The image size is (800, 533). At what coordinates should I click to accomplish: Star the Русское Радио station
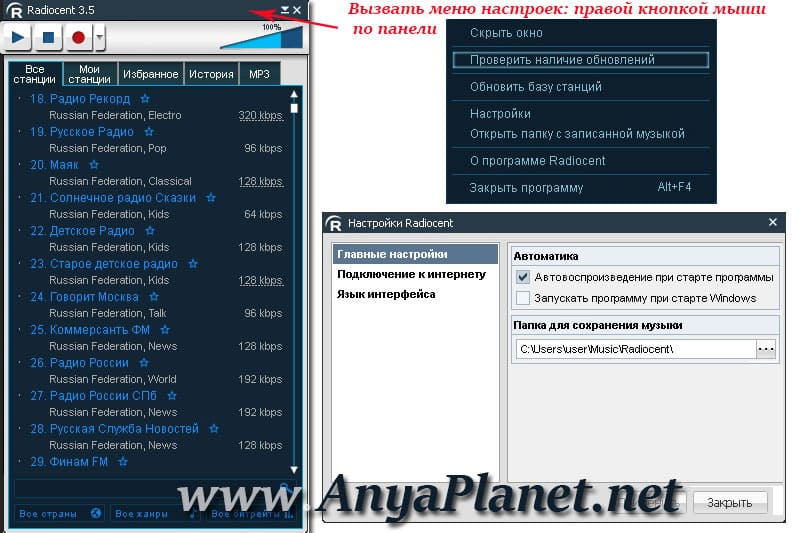149,132
